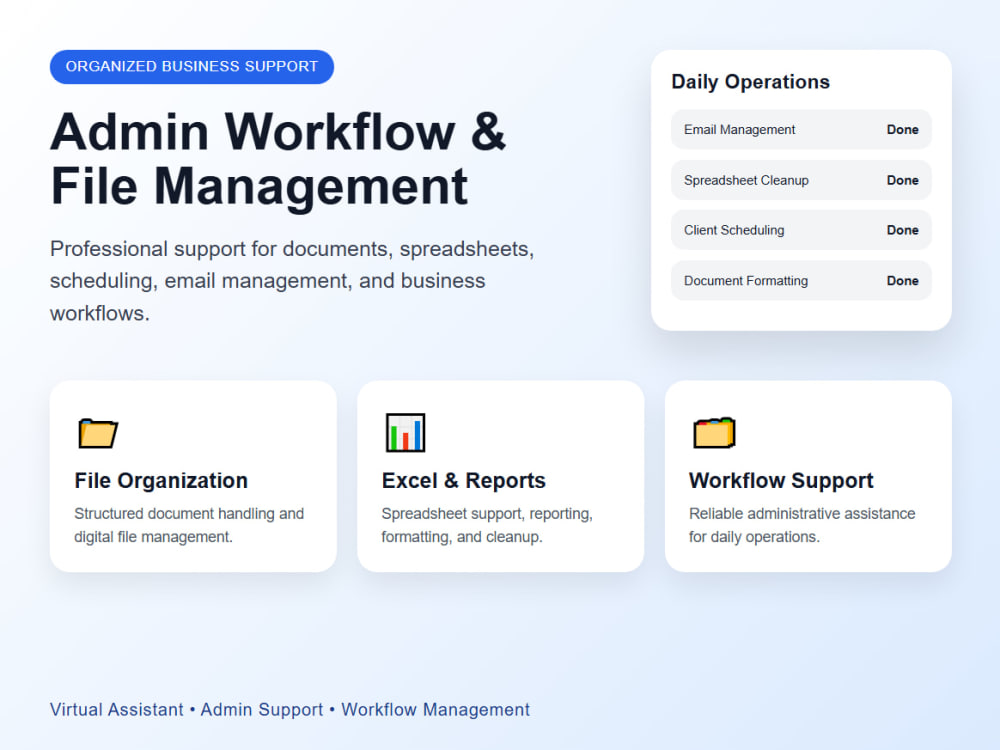Click the open folder icon above File Organization
1000x750 pixels.
98,433
